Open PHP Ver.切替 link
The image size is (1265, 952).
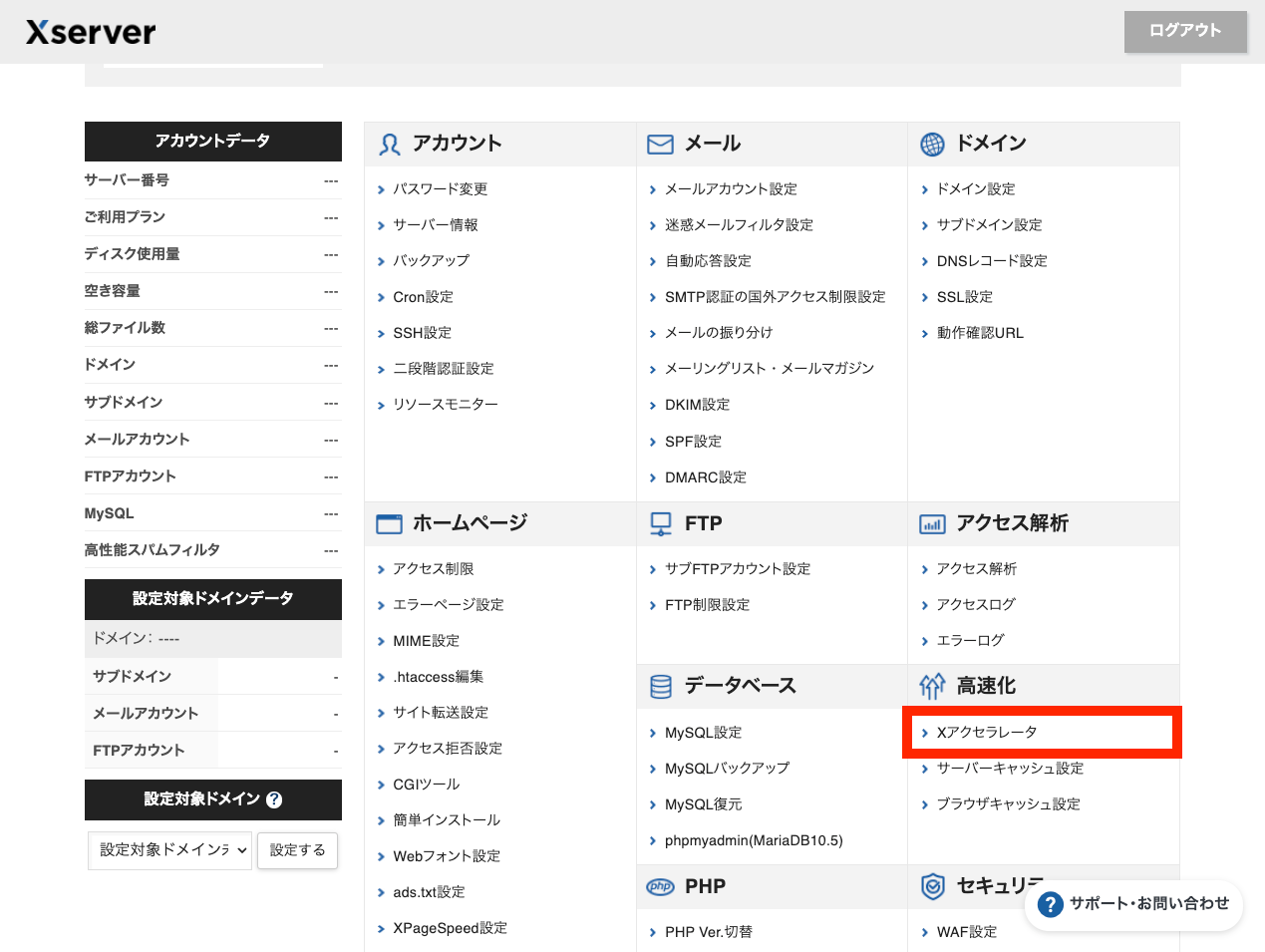click(x=708, y=931)
